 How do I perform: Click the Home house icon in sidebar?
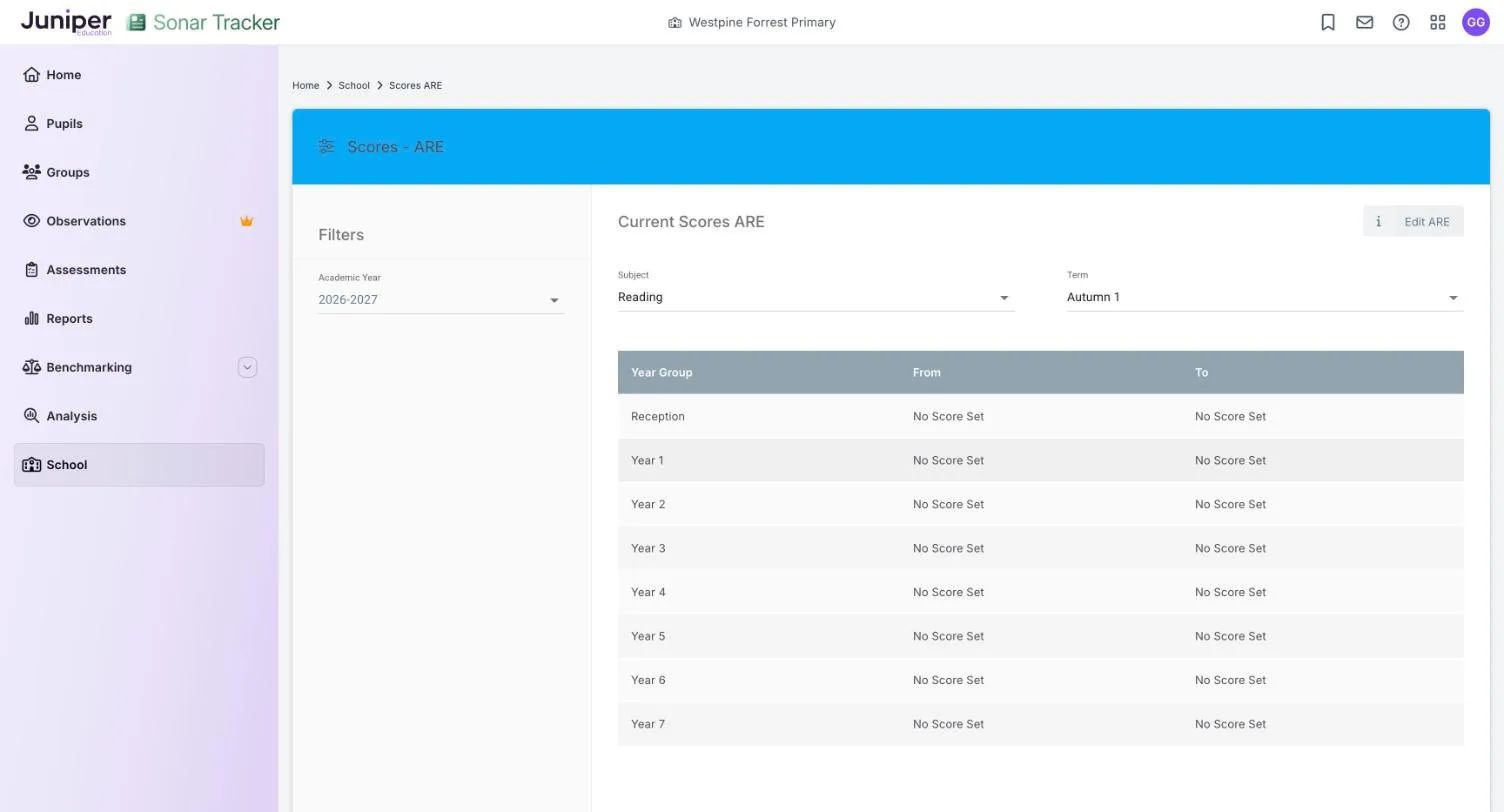31,75
